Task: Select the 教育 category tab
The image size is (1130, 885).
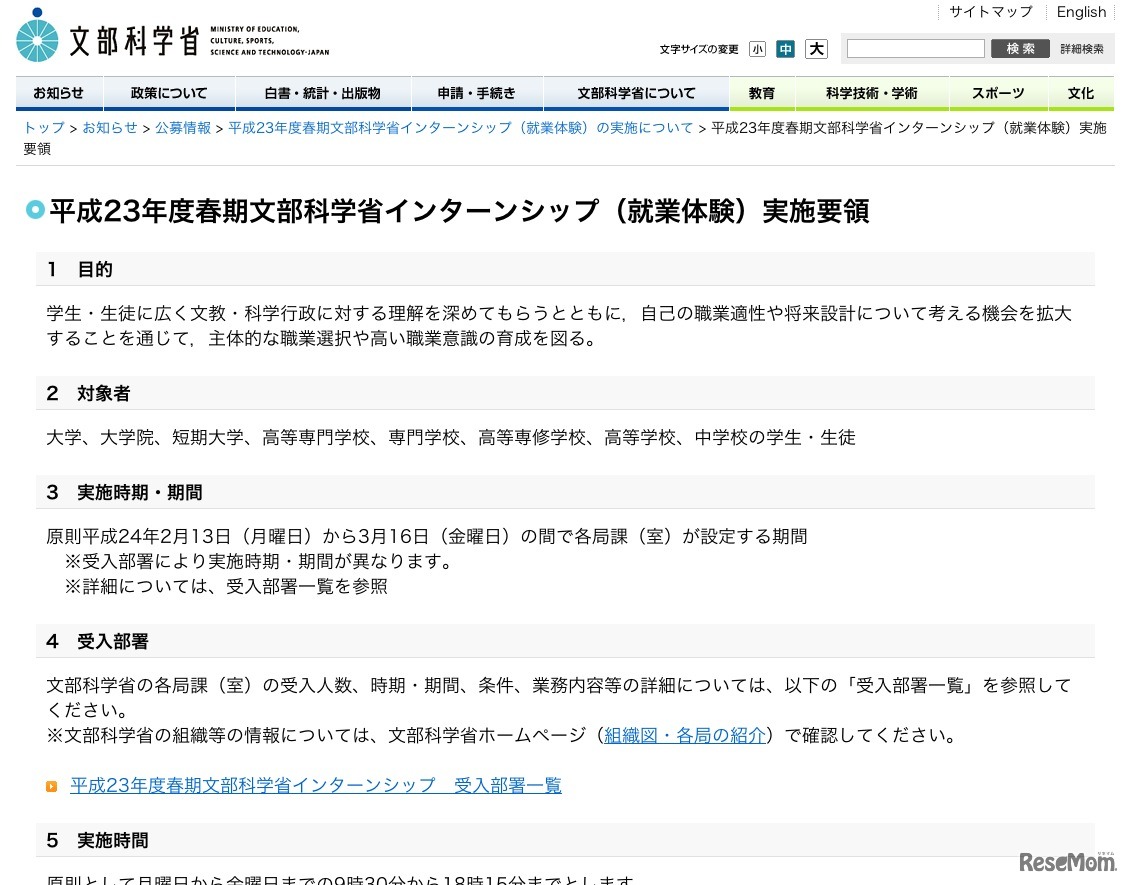Action: (761, 92)
